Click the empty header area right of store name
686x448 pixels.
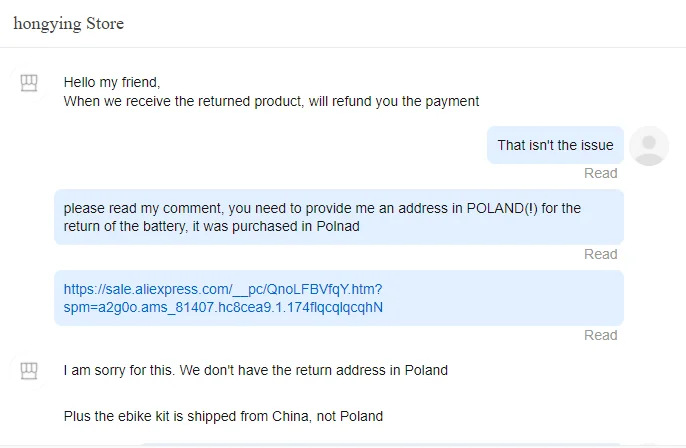click(x=400, y=23)
